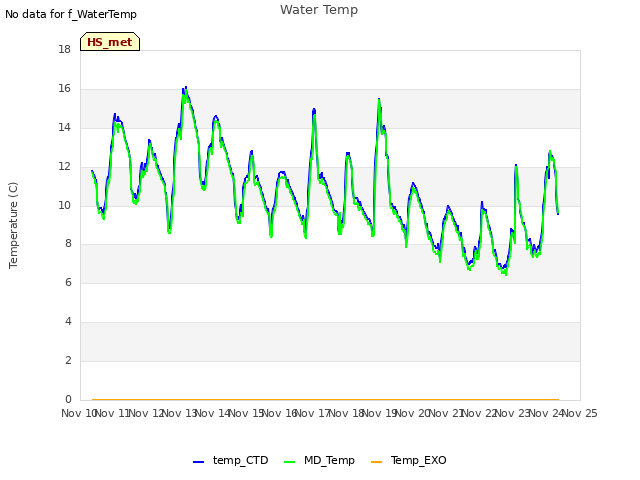Click the y-axis label 10
The width and height of the screenshot is (640, 480).
pos(64,205)
